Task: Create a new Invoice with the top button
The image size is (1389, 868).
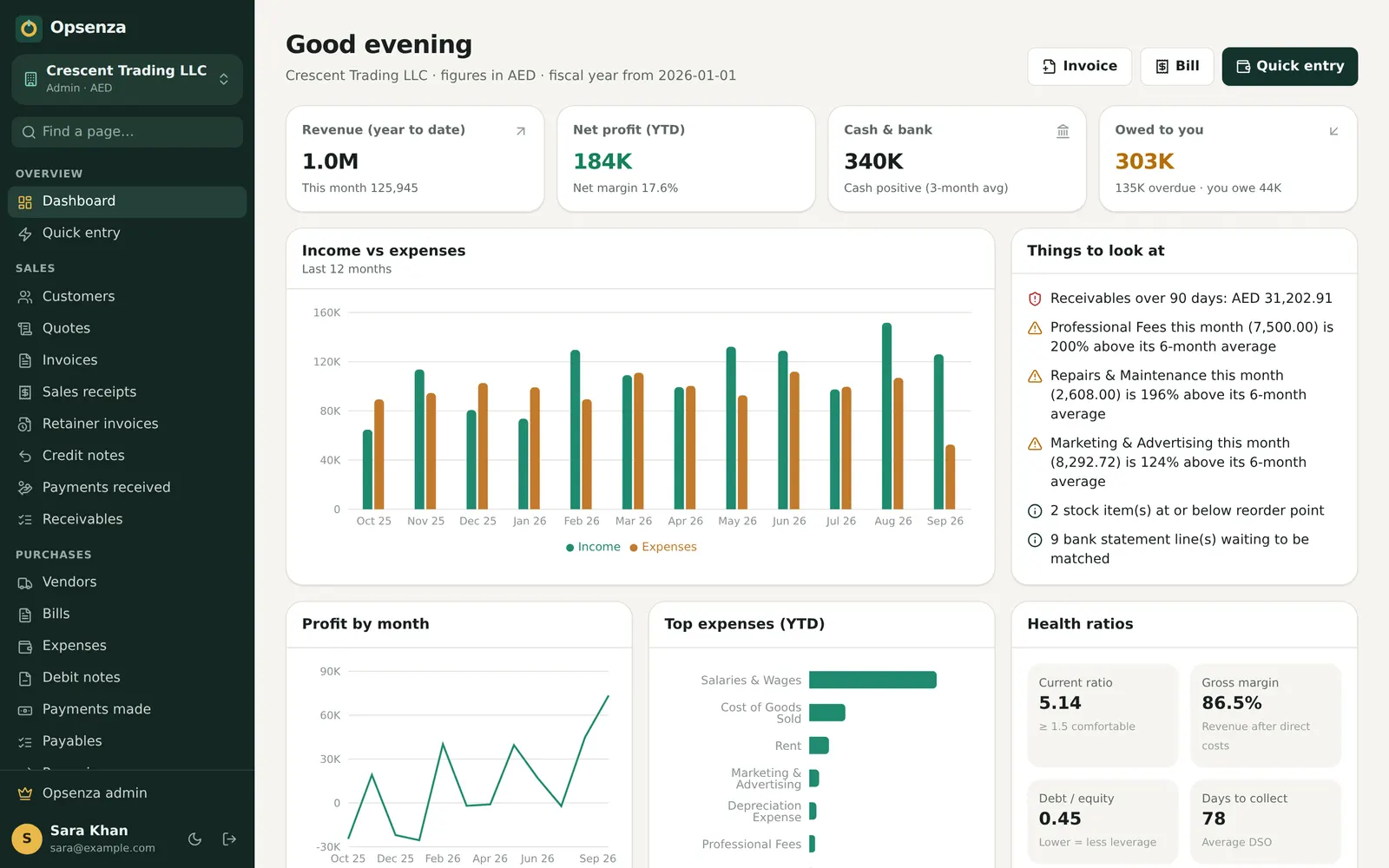Action: coord(1079,67)
